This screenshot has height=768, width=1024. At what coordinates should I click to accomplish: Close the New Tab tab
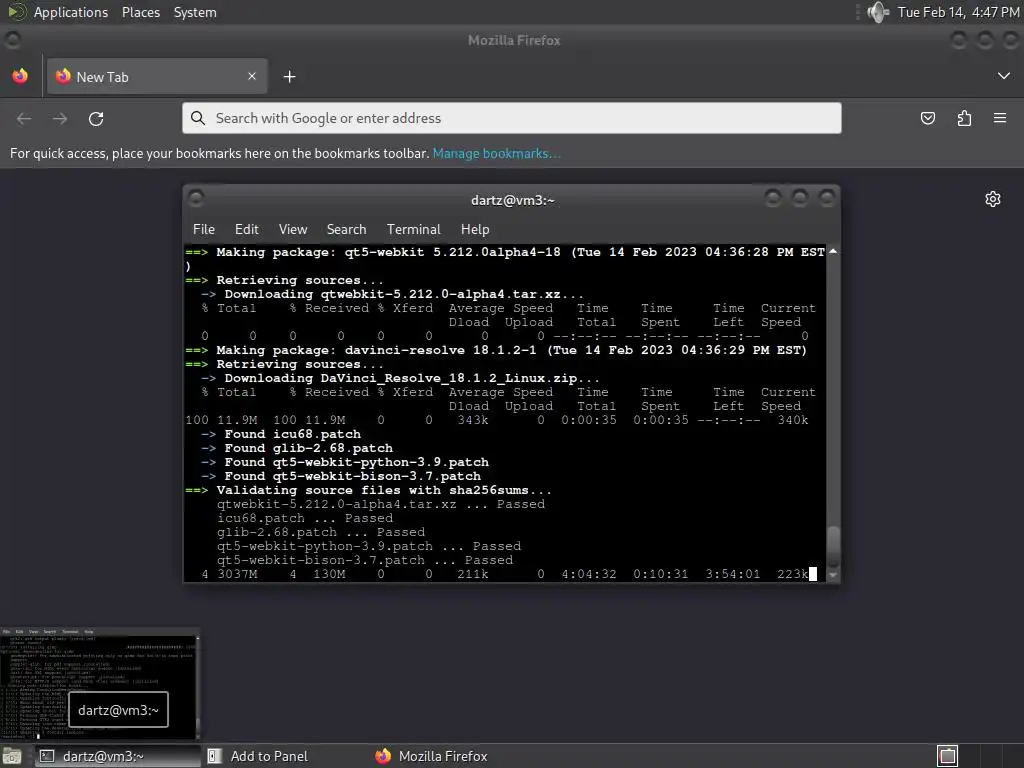252,76
